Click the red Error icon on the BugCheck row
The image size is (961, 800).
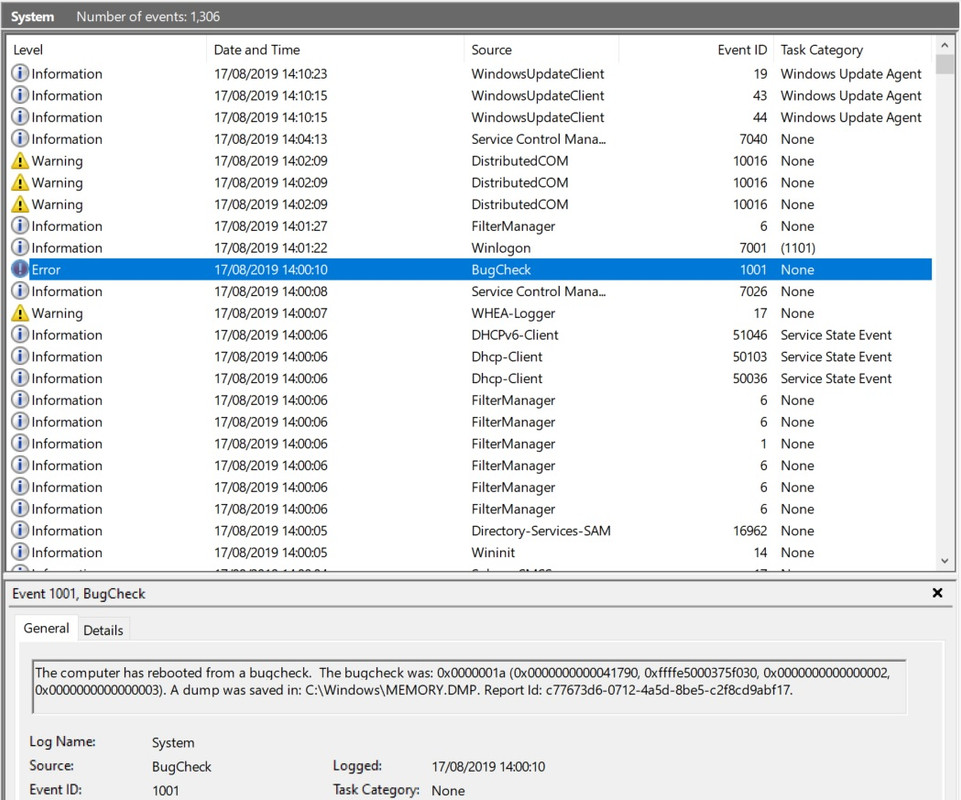click(20, 269)
